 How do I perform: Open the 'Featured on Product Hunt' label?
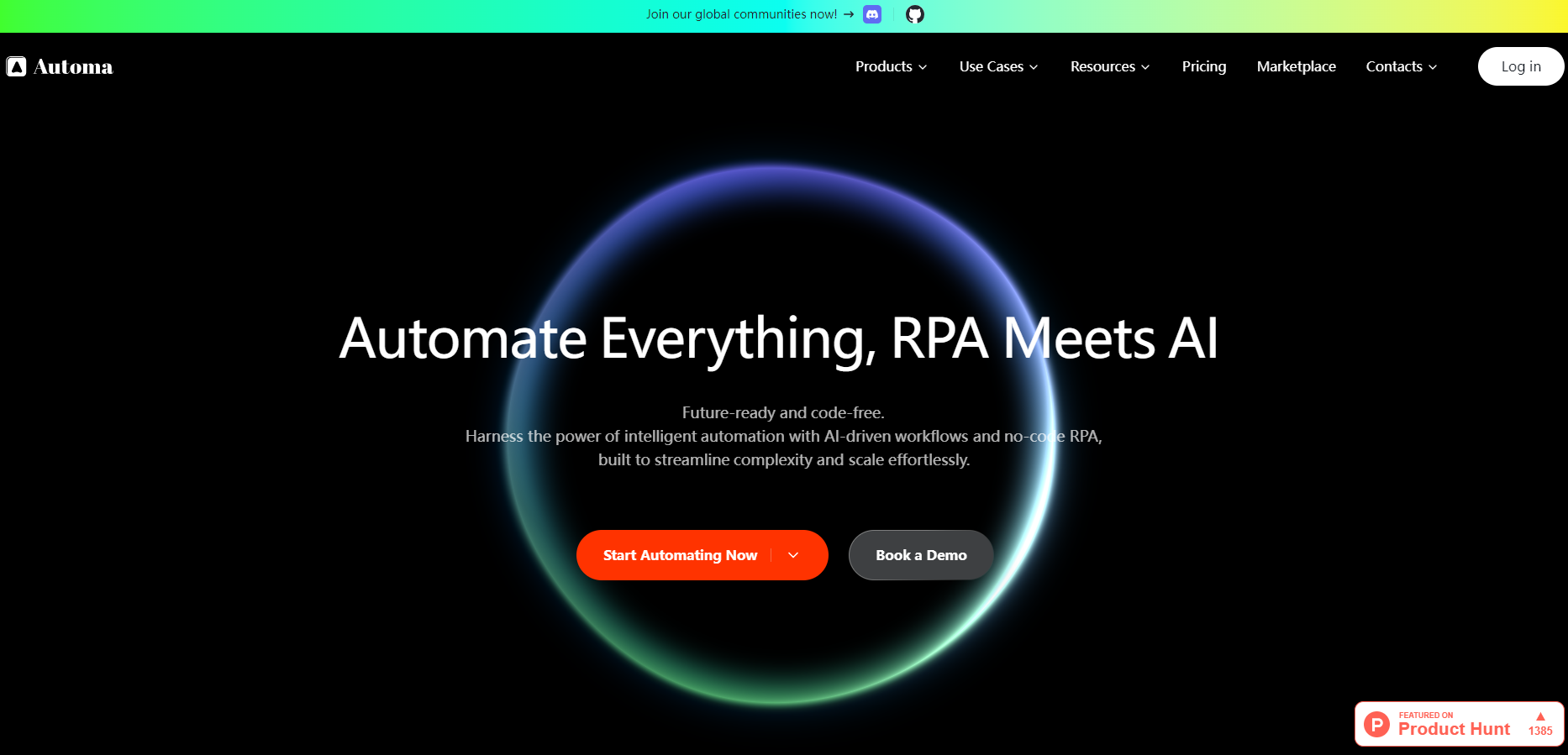pos(1454,724)
